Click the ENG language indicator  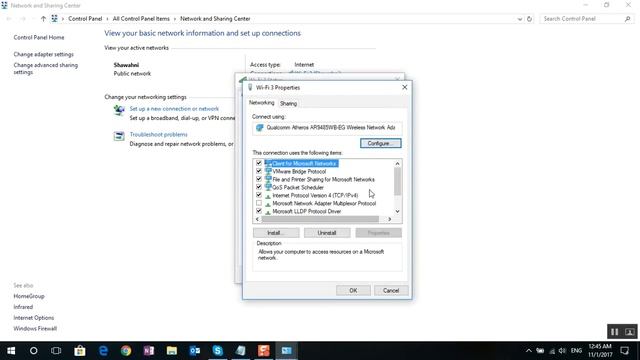coord(576,351)
